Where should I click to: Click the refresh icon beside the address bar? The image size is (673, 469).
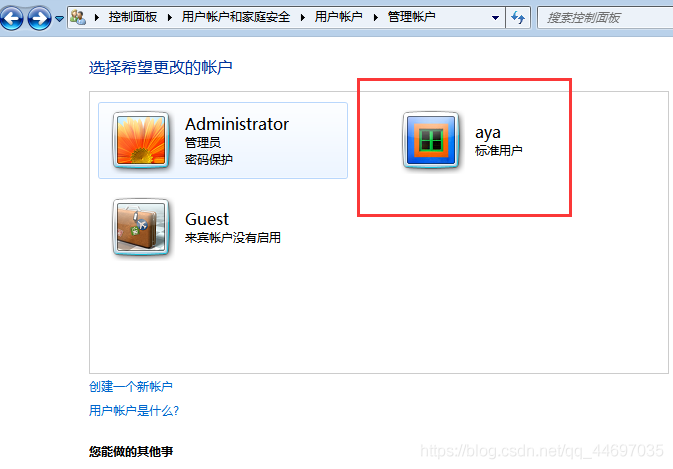coord(518,18)
